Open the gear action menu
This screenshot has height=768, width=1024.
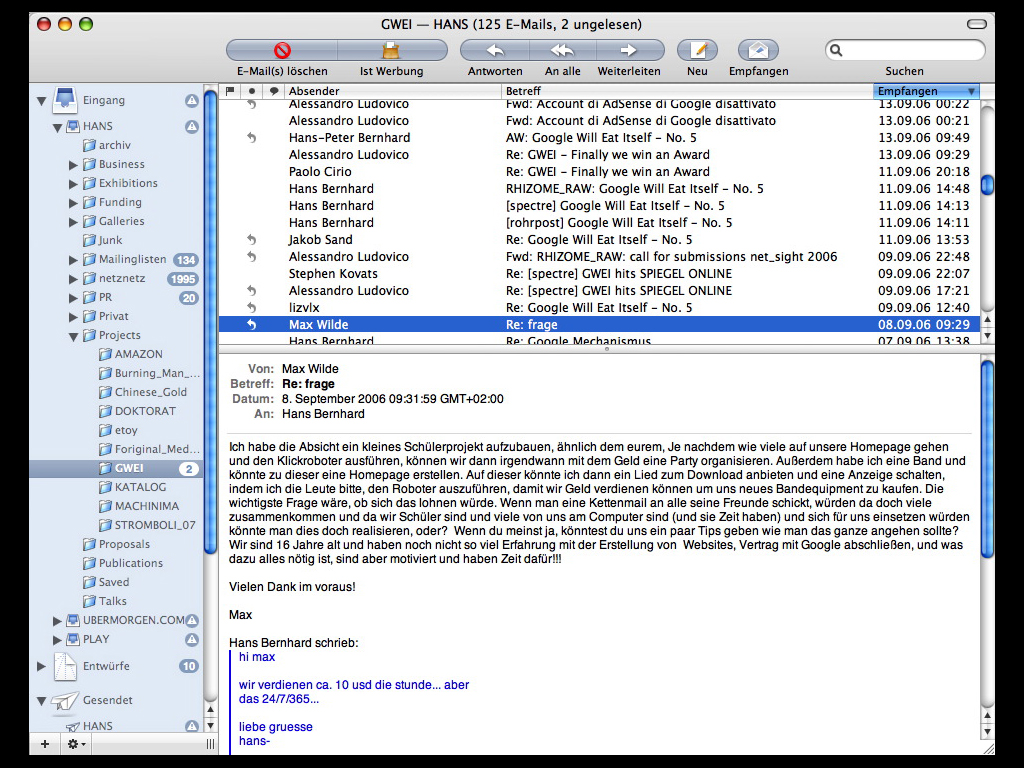click(x=76, y=744)
